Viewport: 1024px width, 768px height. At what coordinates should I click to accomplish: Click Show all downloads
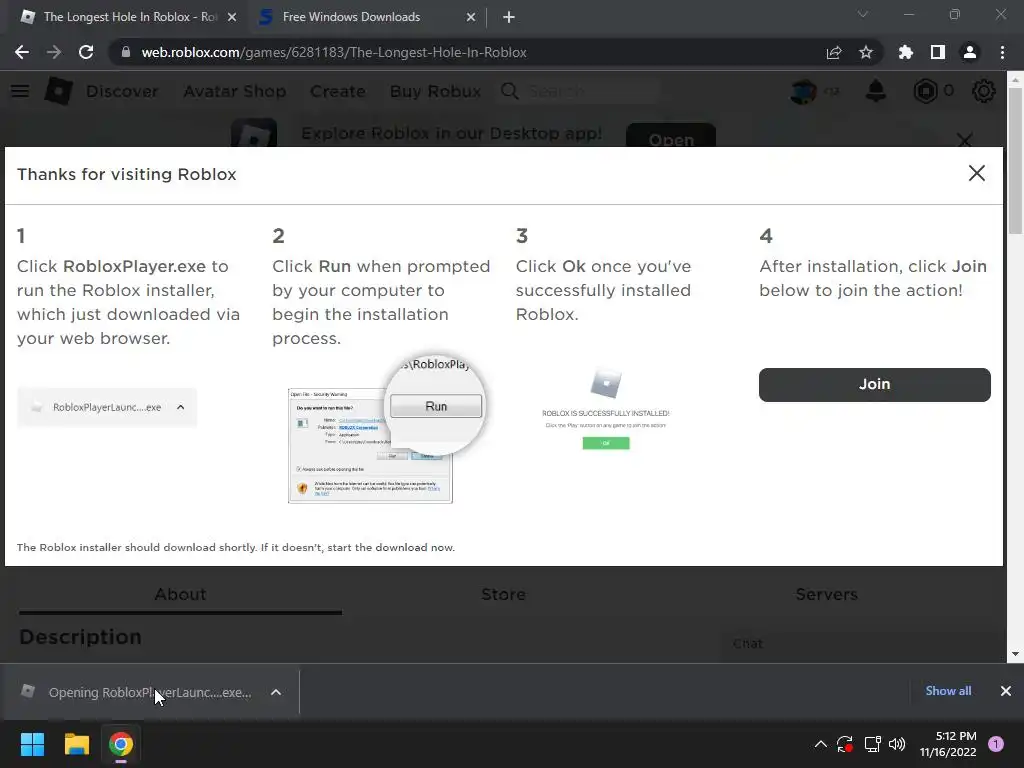pos(948,691)
